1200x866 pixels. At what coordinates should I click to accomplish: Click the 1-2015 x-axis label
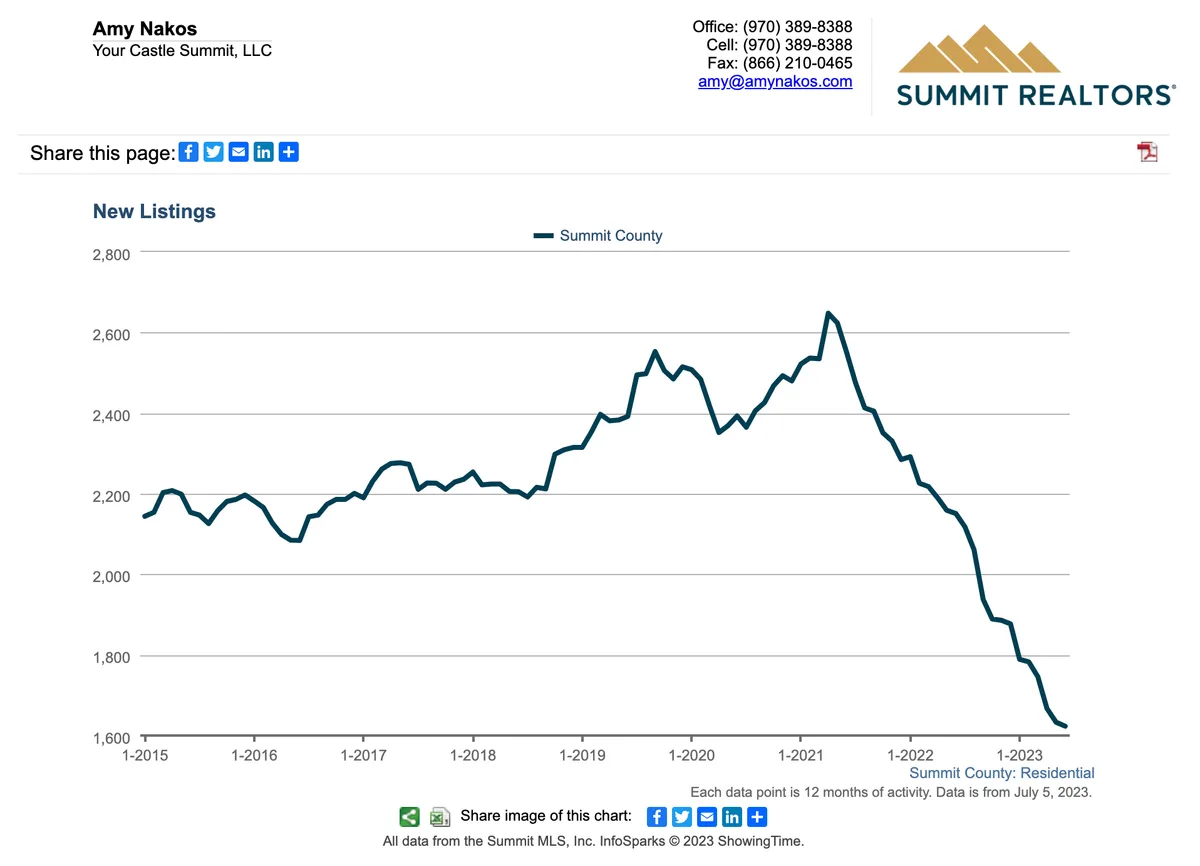(x=144, y=755)
